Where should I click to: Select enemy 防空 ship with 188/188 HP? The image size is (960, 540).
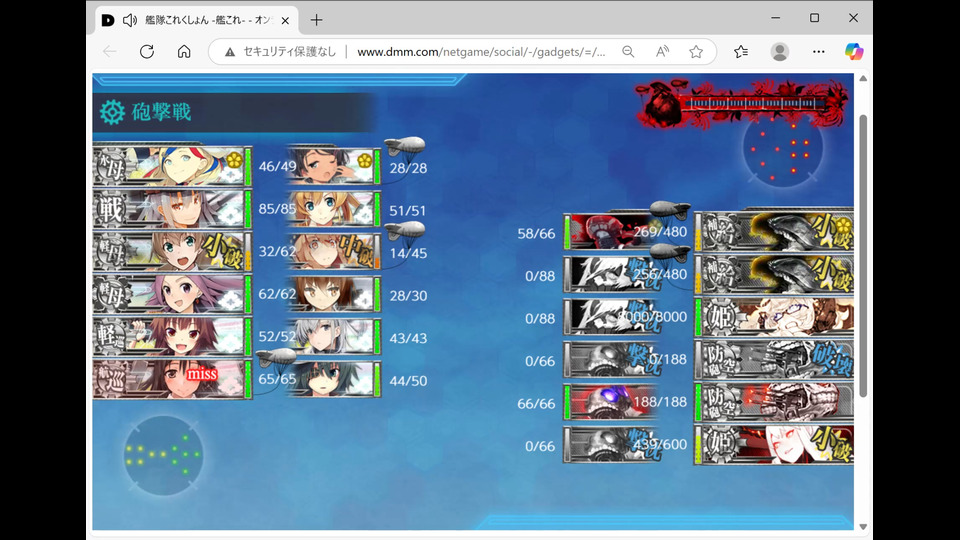click(774, 402)
